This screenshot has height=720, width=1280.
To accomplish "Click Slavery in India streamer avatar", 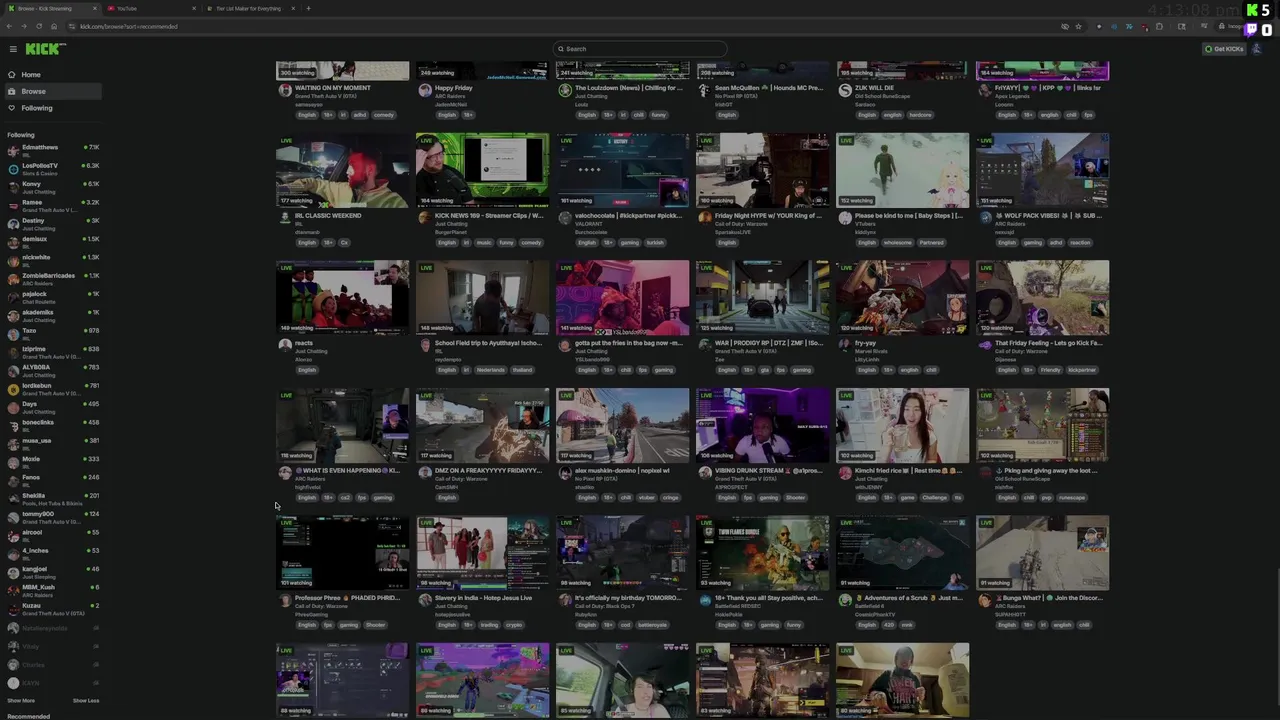I will point(425,600).
